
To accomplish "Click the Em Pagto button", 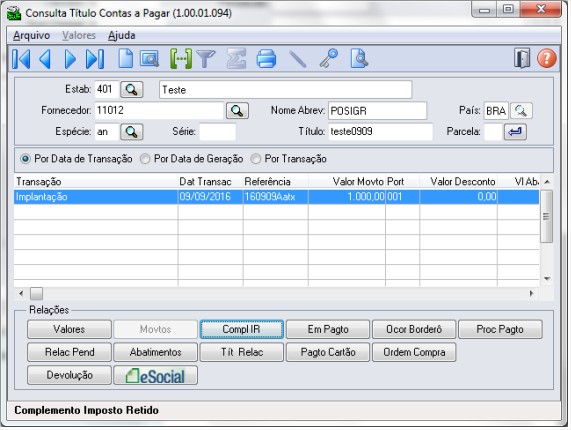I will 328,330.
